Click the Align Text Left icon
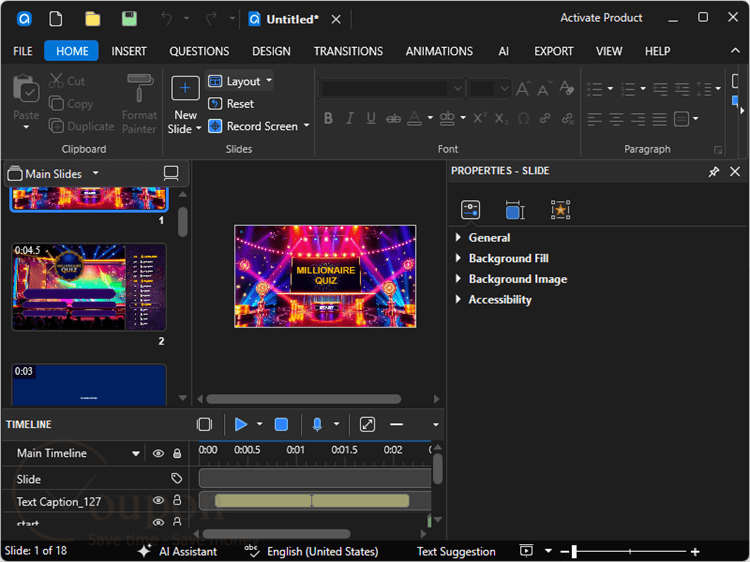This screenshot has width=750, height=562. pyautogui.click(x=595, y=119)
